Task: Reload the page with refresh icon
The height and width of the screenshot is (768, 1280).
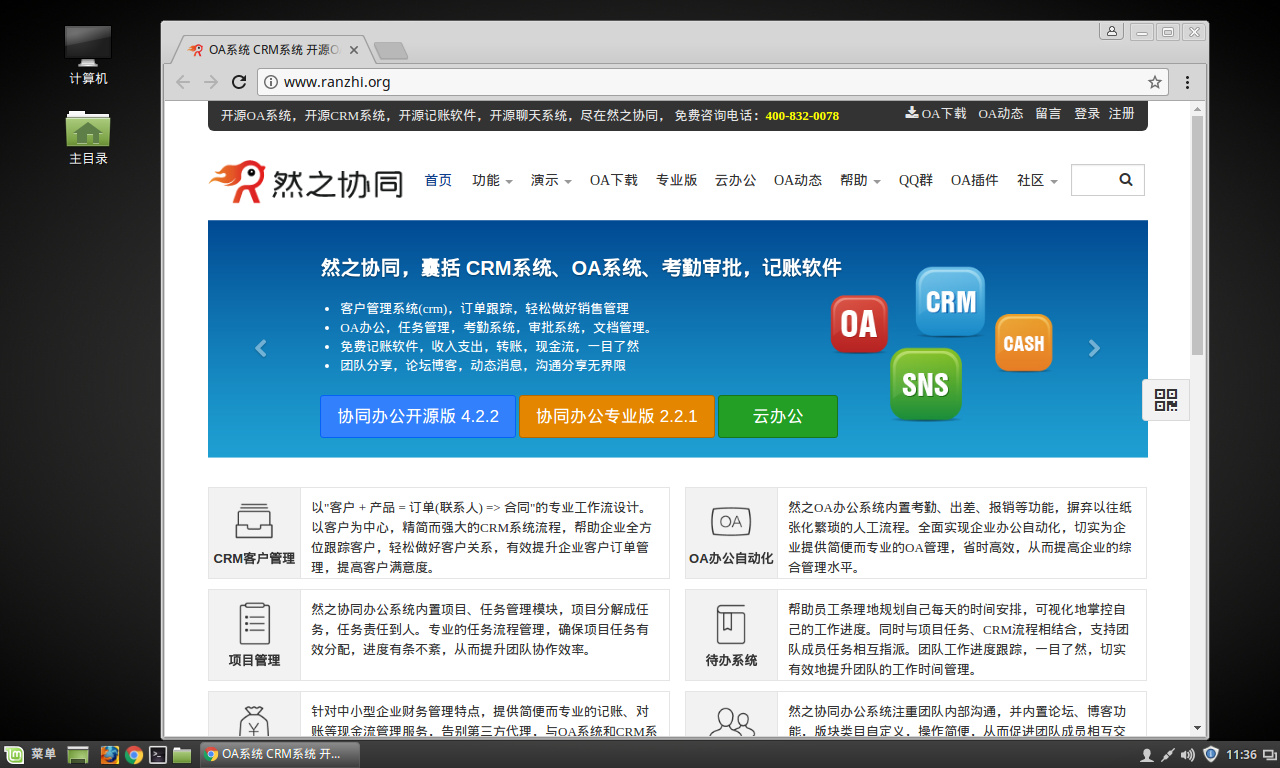Action: tap(239, 82)
